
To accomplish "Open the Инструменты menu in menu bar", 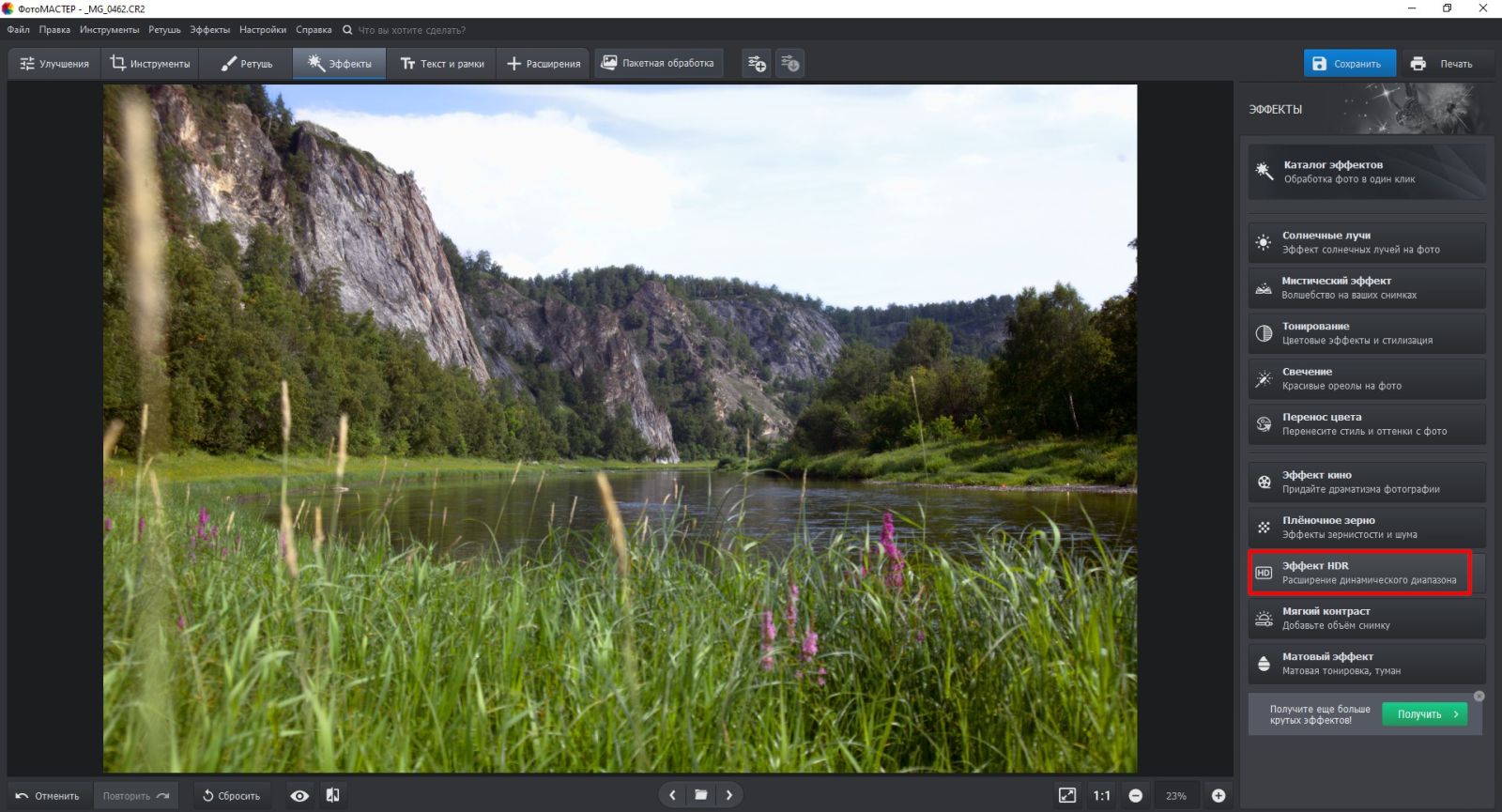I will pyautogui.click(x=109, y=30).
